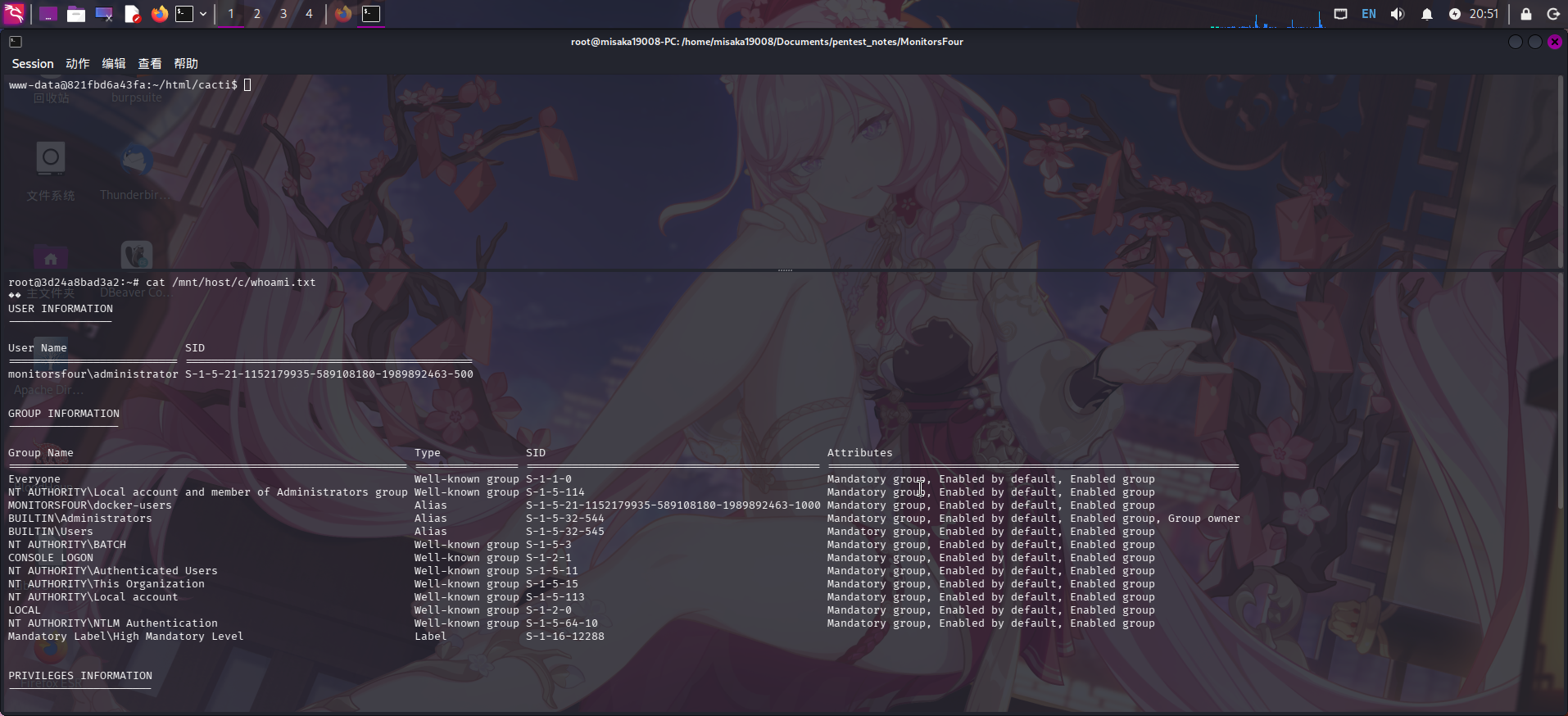
Task: Switch to workspace 3
Action: coord(283,14)
